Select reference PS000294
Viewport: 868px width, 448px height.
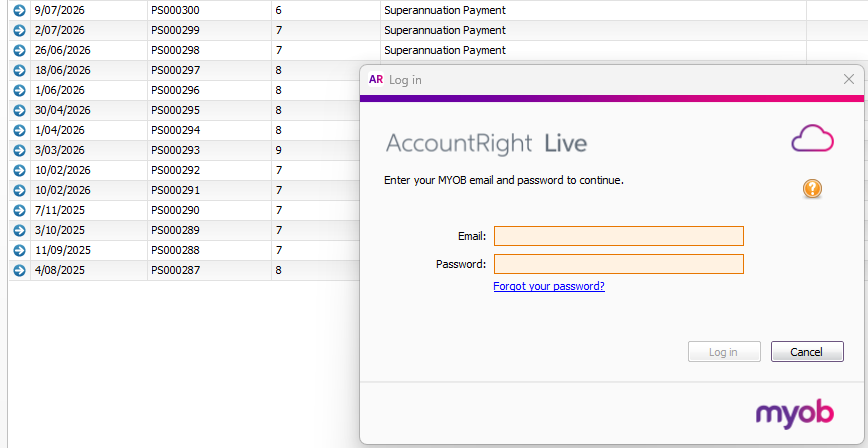tap(175, 130)
